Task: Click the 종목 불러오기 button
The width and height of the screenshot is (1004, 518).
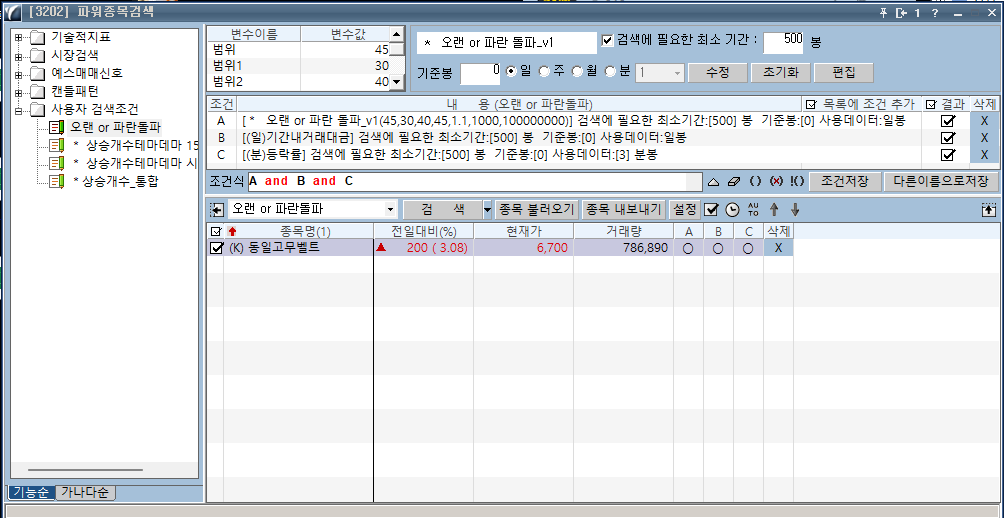Action: (538, 210)
